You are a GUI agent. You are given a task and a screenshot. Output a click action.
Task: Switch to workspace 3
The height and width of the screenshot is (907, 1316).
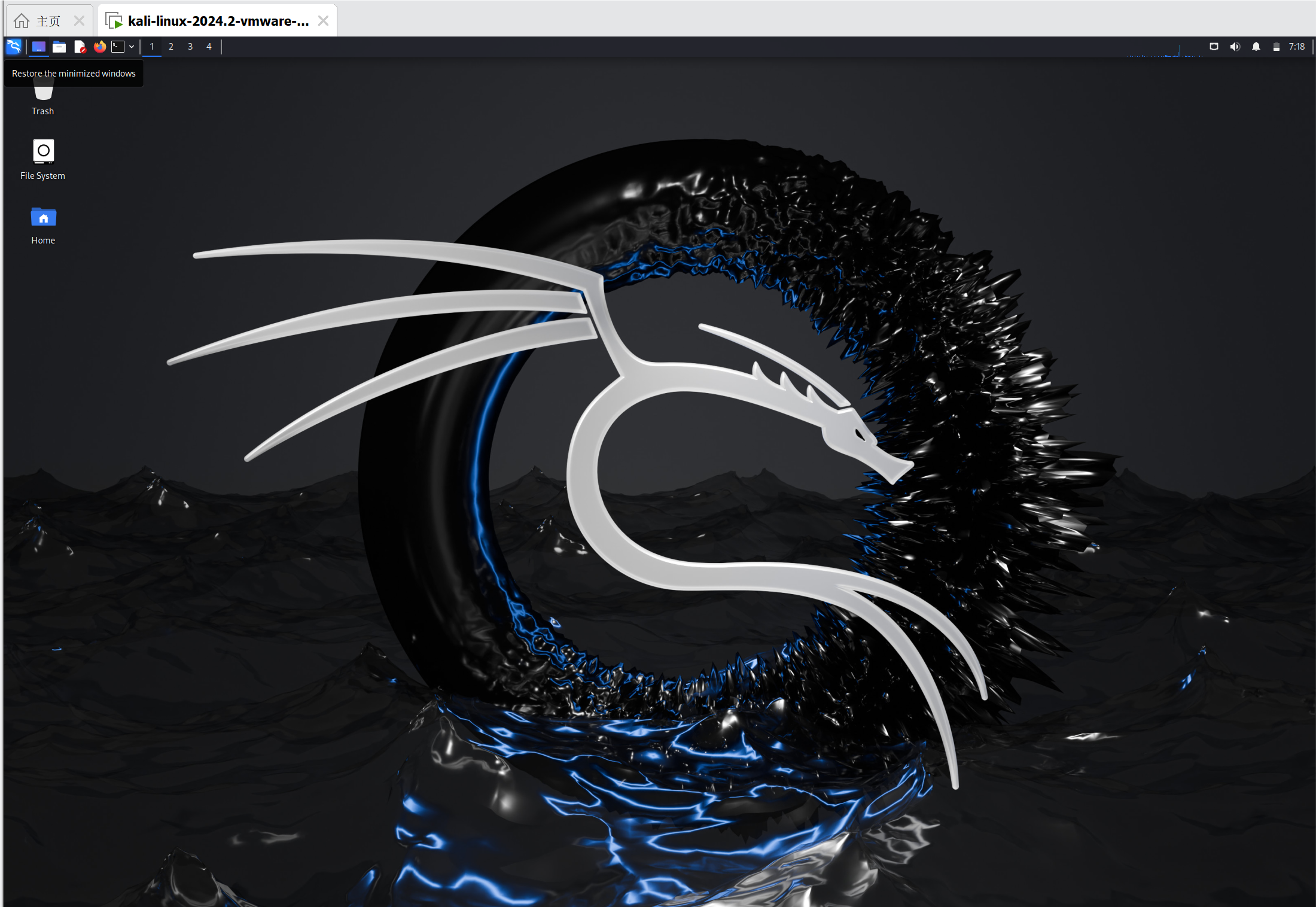[190, 47]
